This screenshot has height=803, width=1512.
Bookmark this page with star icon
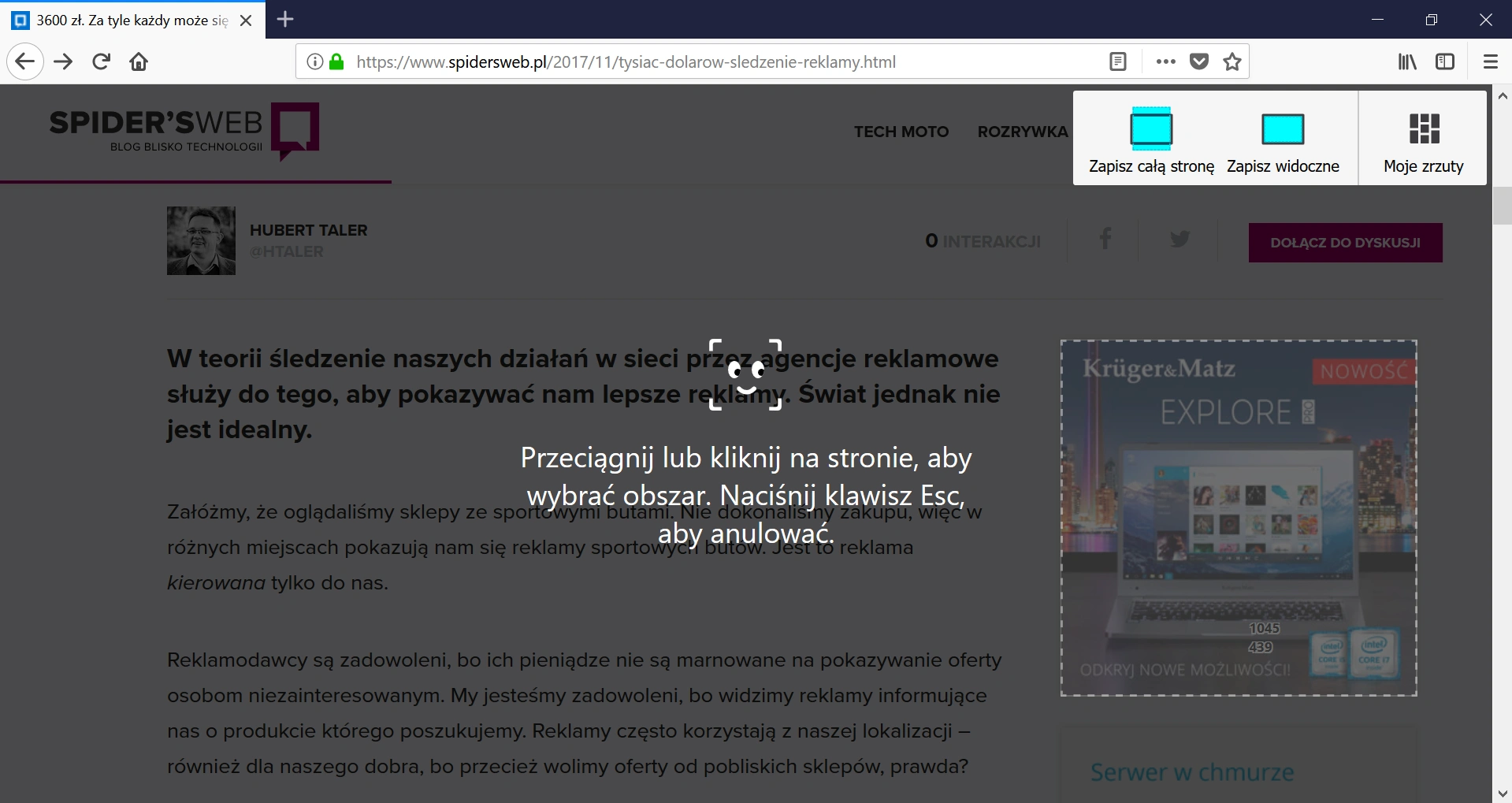point(1232,61)
